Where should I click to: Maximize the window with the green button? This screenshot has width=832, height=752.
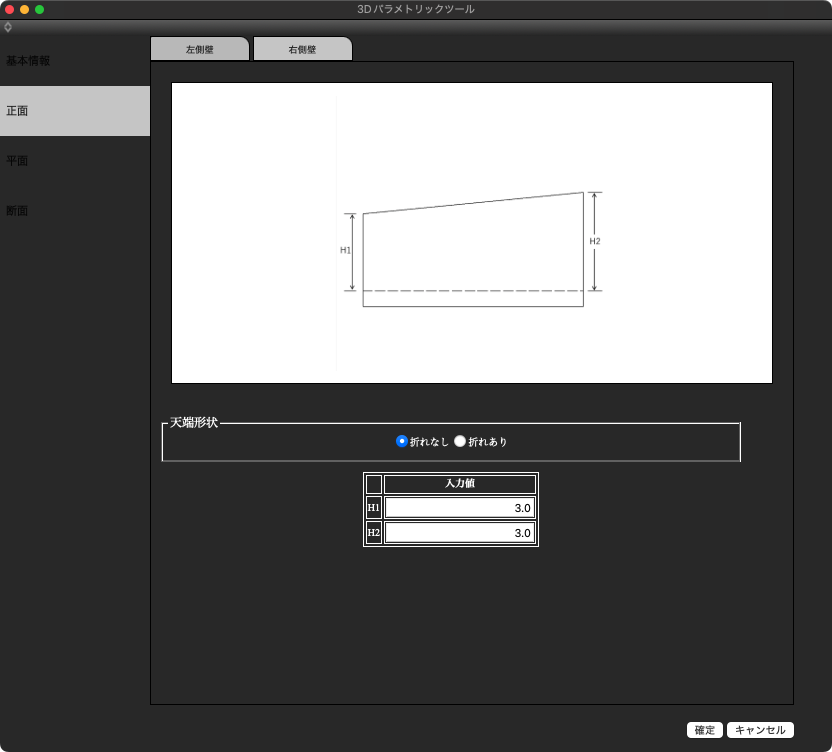click(40, 9)
